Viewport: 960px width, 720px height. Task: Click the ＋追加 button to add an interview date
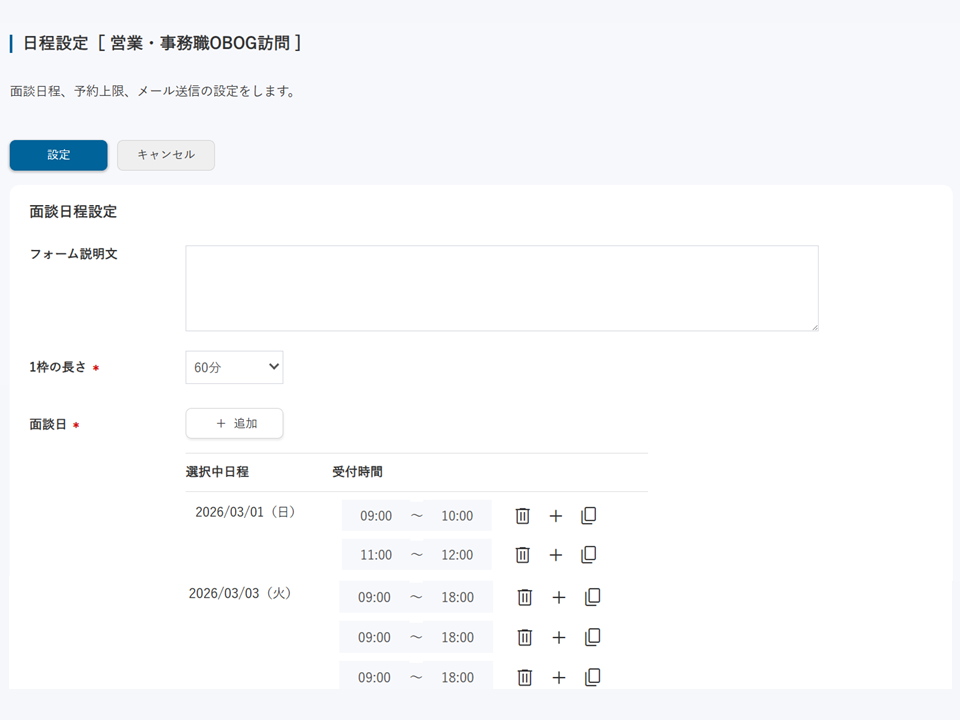233,423
